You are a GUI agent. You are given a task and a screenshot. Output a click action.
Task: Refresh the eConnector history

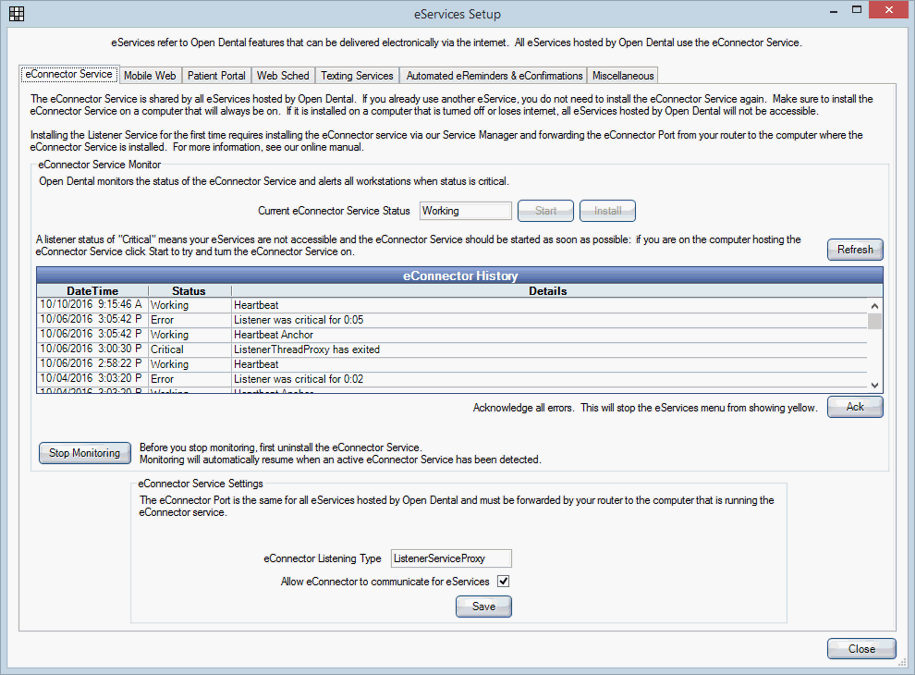(855, 250)
